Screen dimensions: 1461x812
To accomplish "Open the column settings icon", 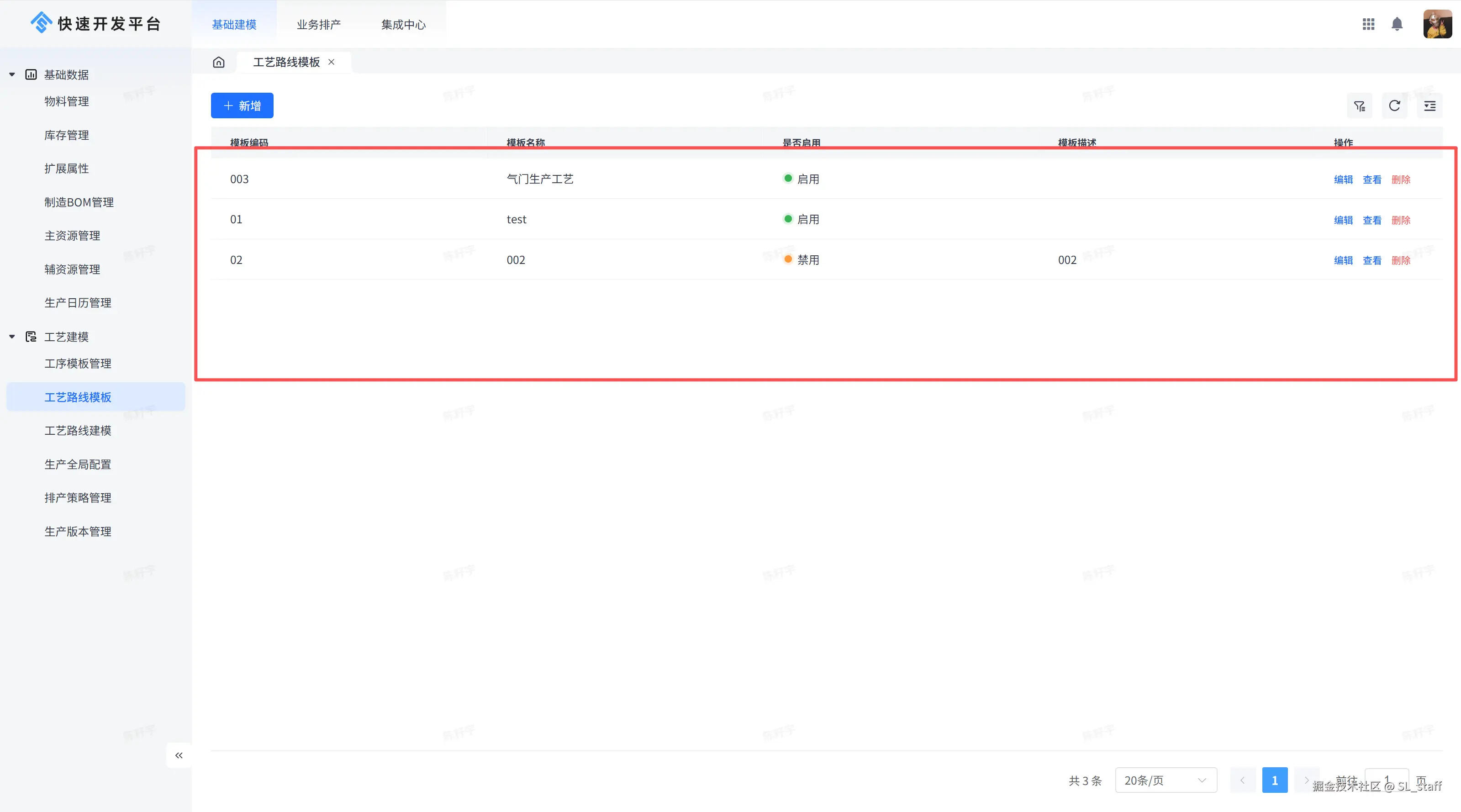I will point(1430,105).
